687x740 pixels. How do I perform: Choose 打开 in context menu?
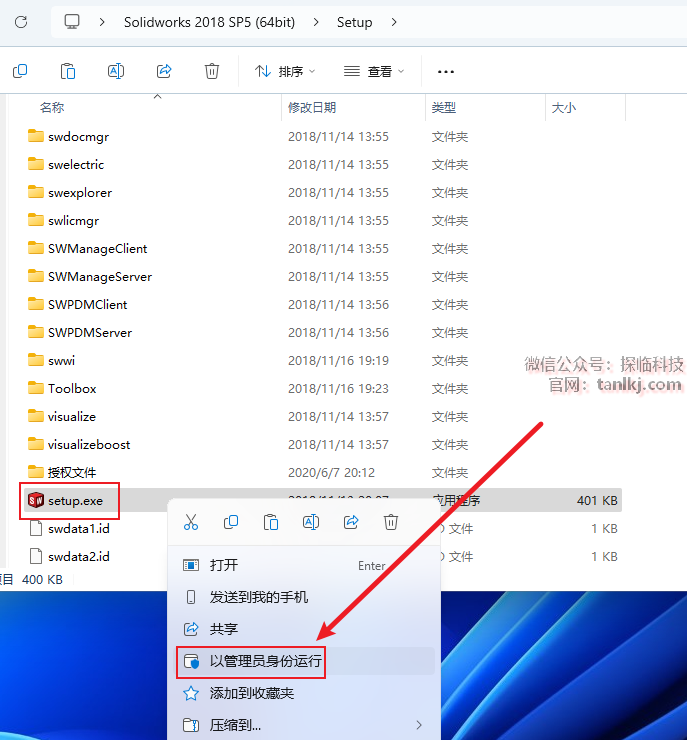pos(305,565)
